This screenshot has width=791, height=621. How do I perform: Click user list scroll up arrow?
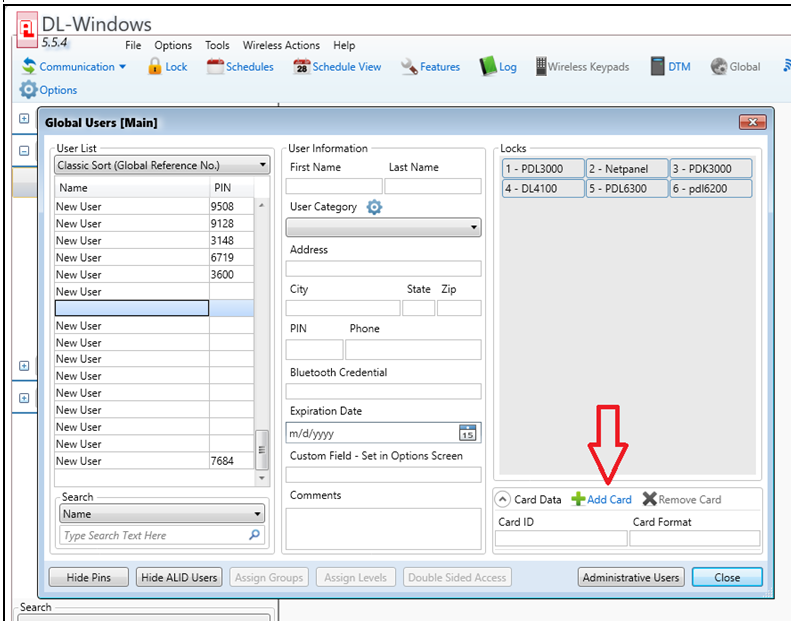(262, 205)
